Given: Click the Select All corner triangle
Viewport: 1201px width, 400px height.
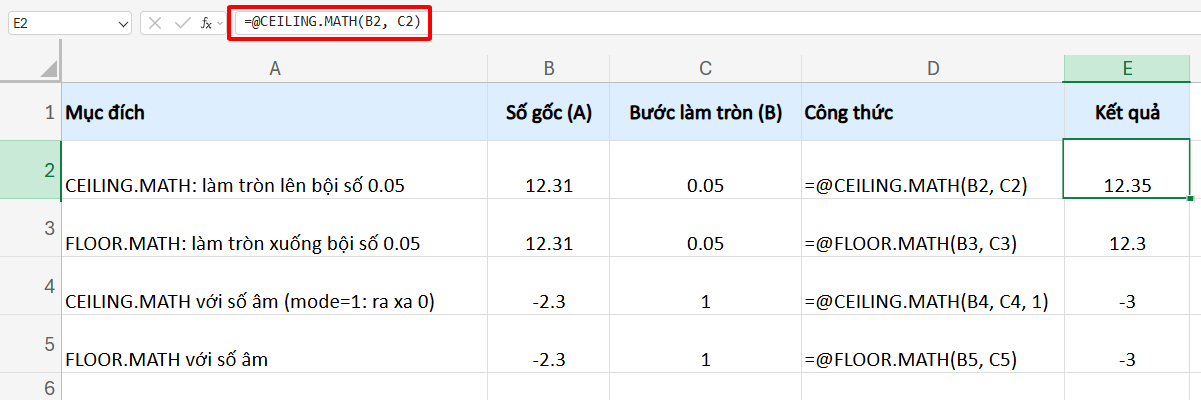Looking at the screenshot, I should [x=48, y=68].
